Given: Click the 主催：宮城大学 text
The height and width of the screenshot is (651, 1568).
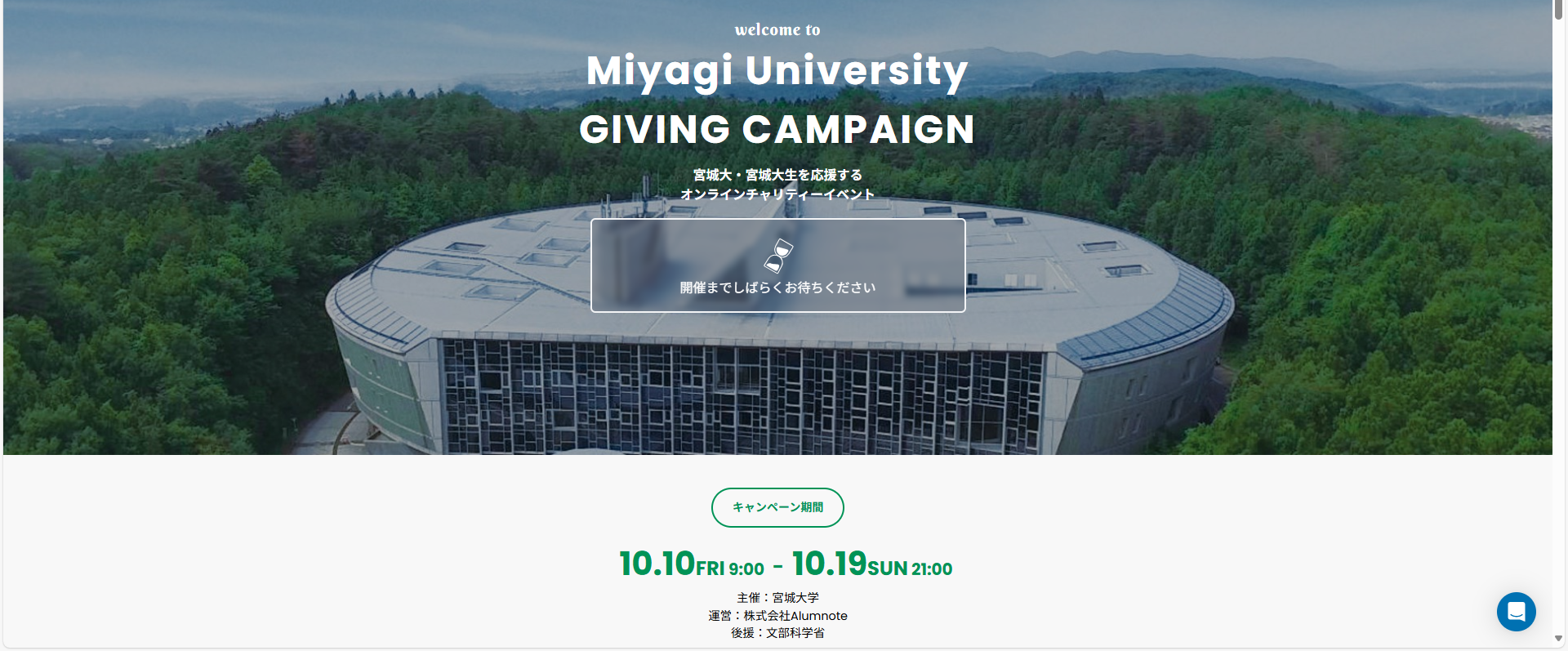Looking at the screenshot, I should tap(777, 598).
